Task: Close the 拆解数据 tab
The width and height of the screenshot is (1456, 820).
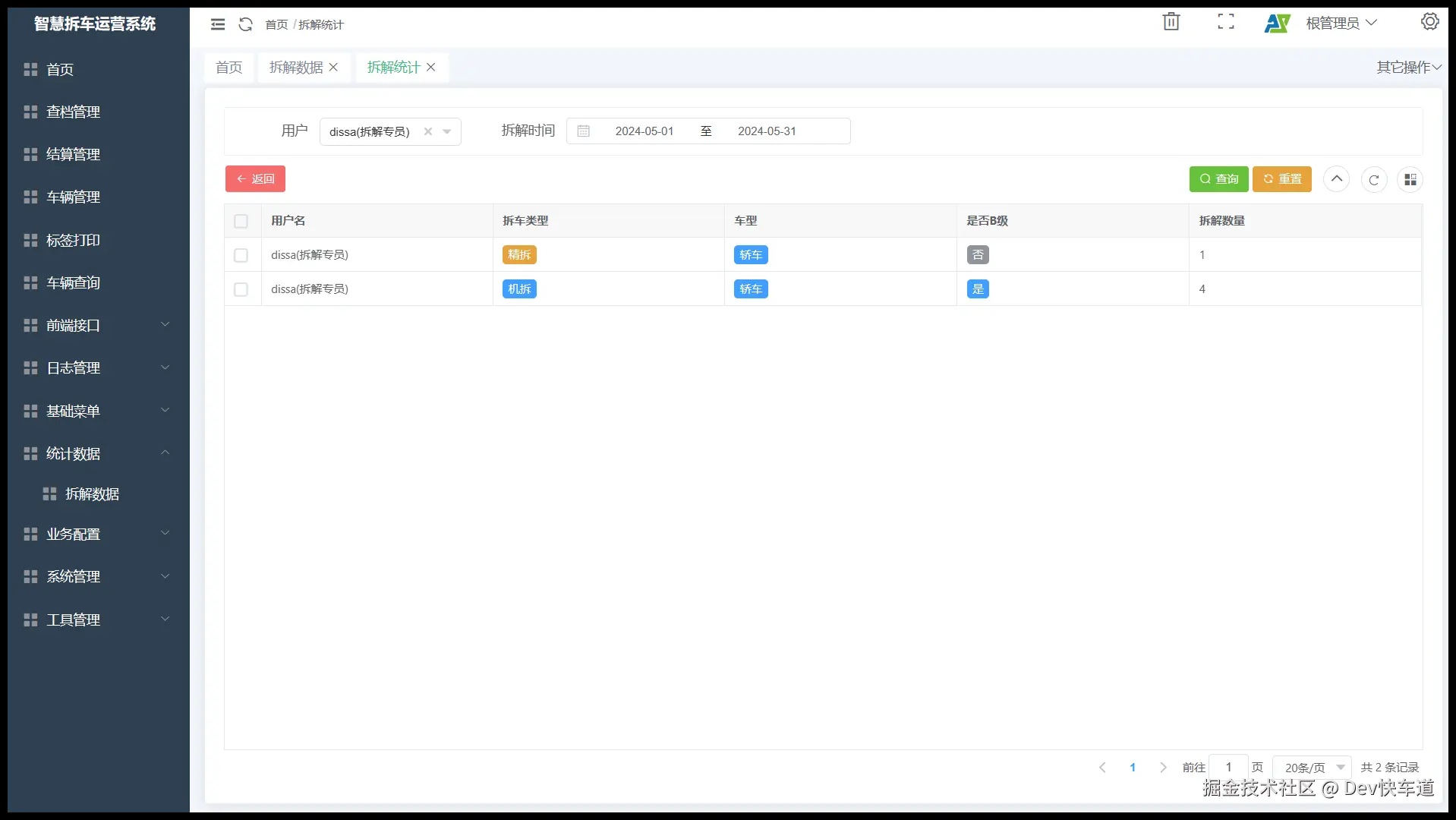Action: [x=333, y=68]
